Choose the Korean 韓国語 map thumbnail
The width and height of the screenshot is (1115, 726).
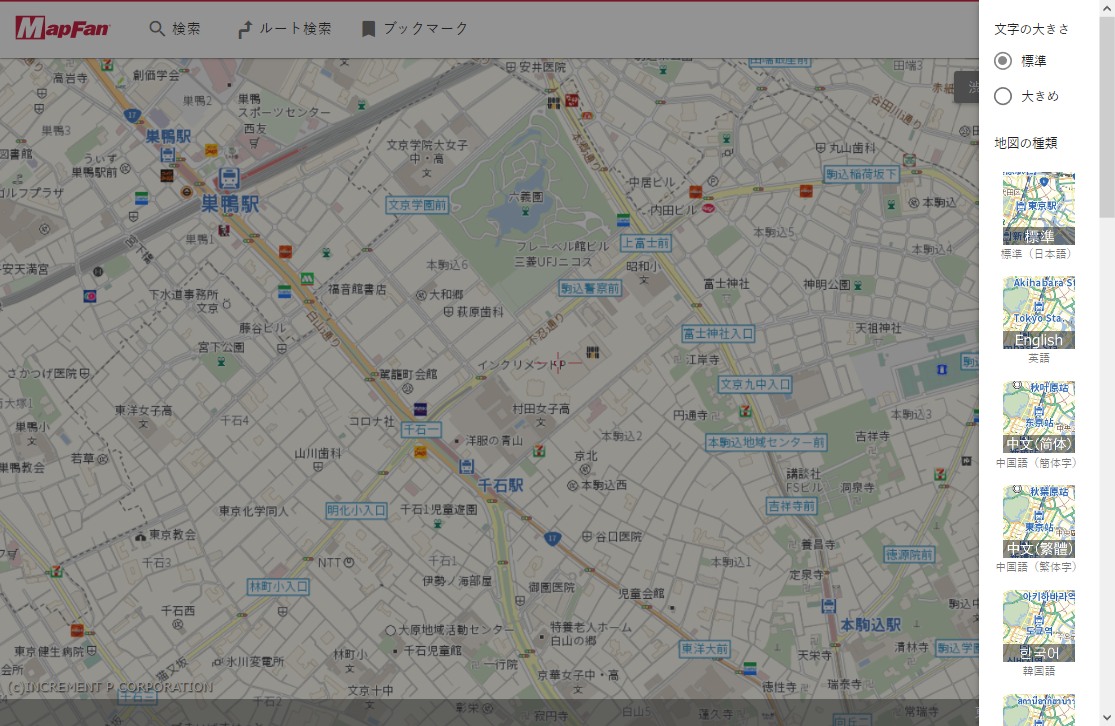point(1039,626)
